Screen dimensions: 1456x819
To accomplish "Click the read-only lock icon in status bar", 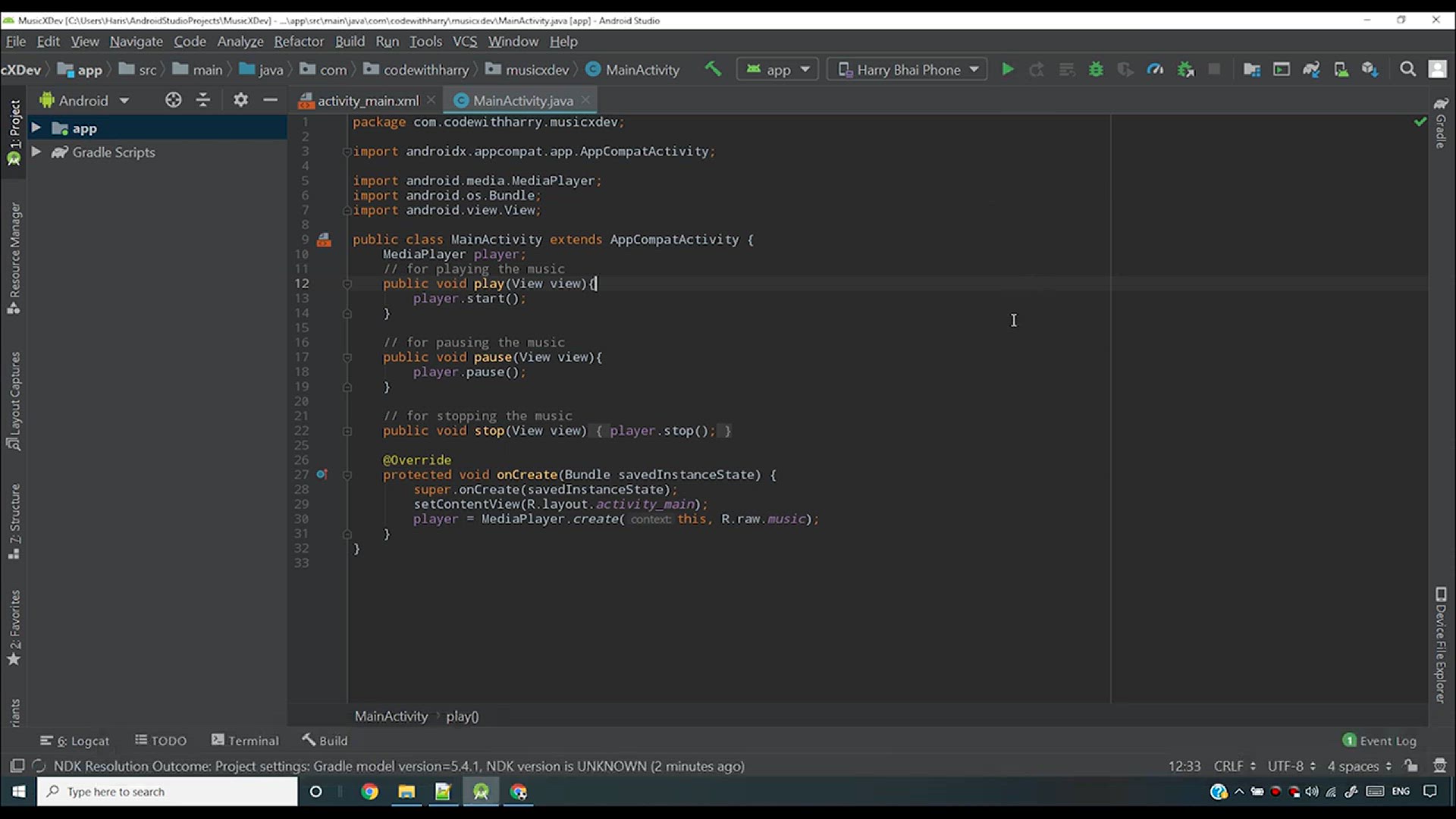I will click(1410, 766).
